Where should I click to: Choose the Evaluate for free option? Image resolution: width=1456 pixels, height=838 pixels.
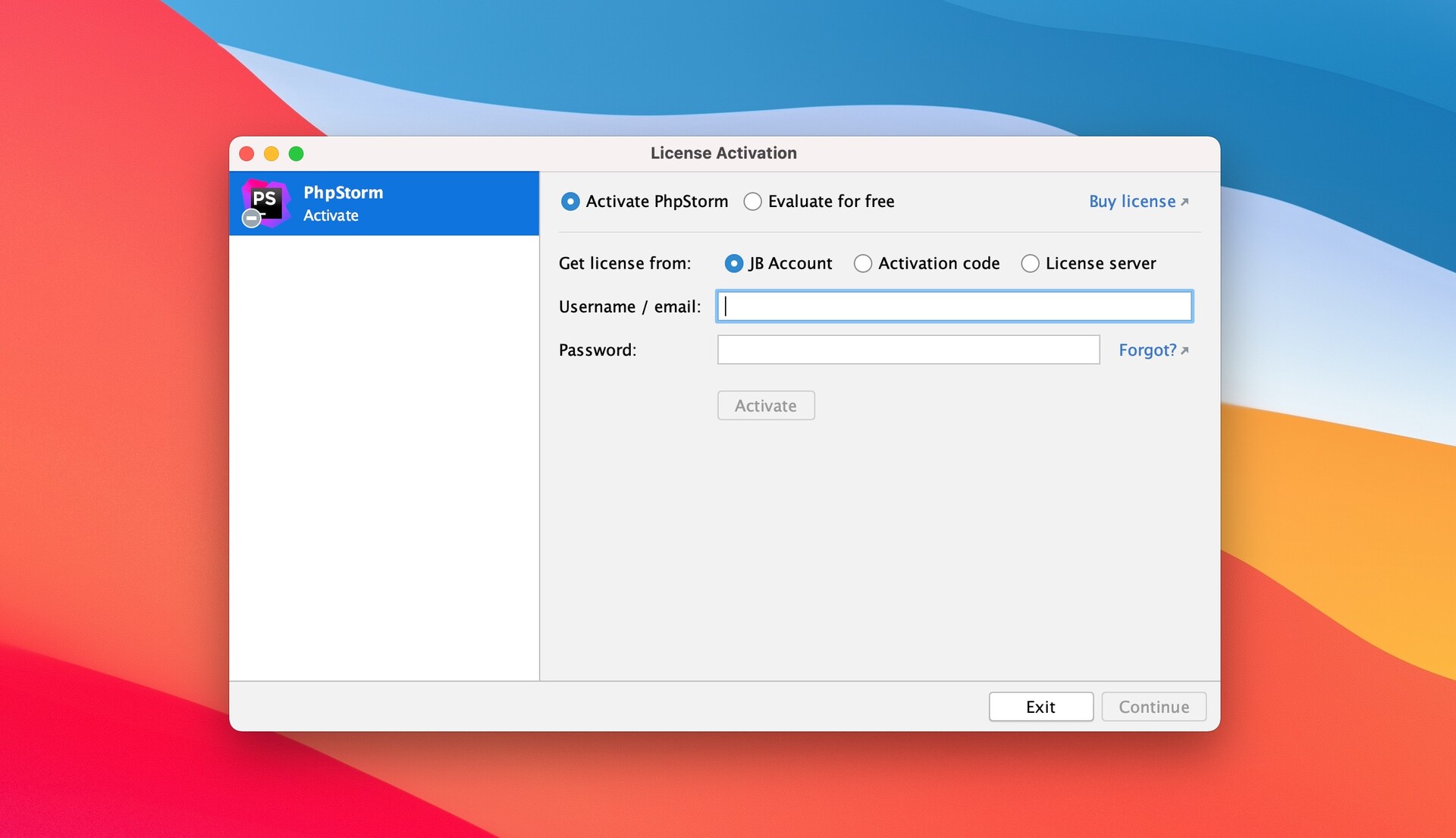tap(752, 202)
